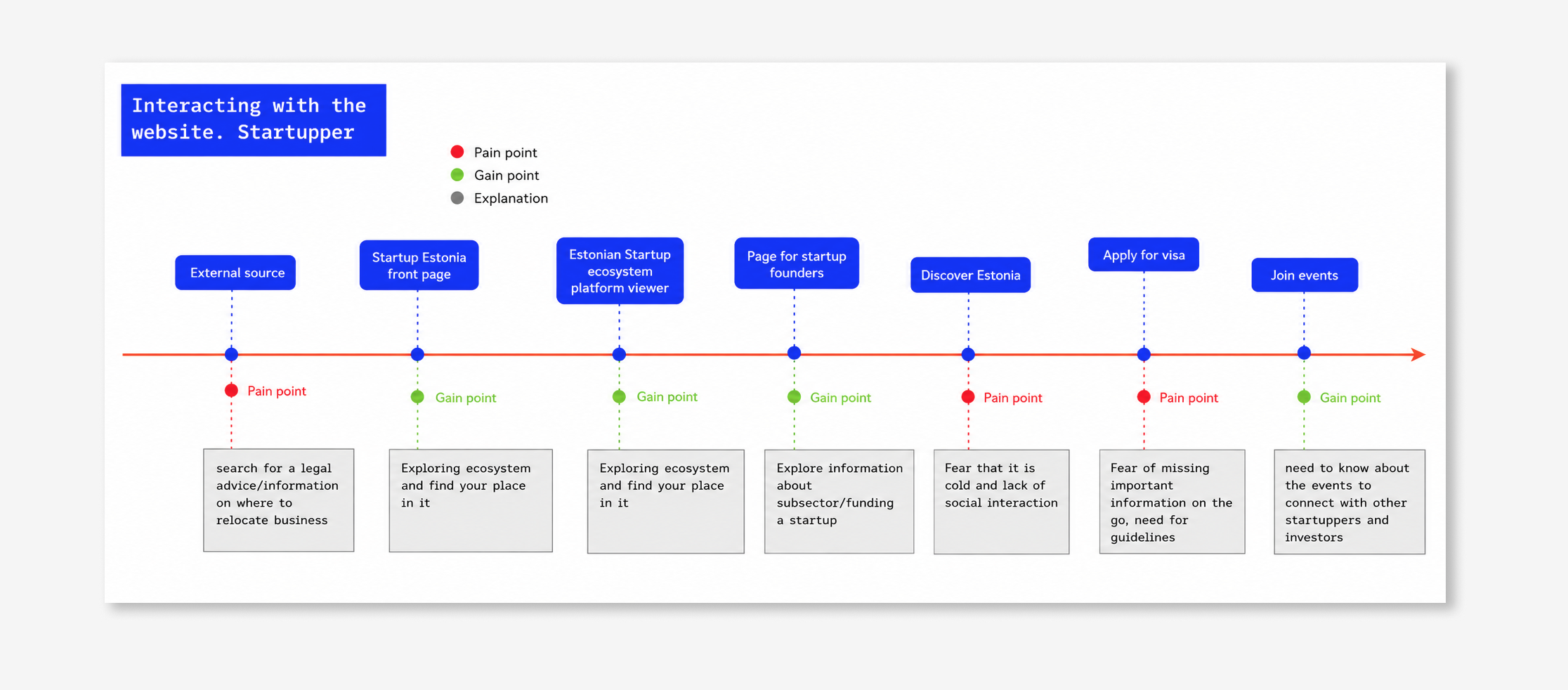Screen dimensions: 1568x690
Task: Click the 'Exploring ecosystem' note under platform viewer
Action: click(666, 502)
